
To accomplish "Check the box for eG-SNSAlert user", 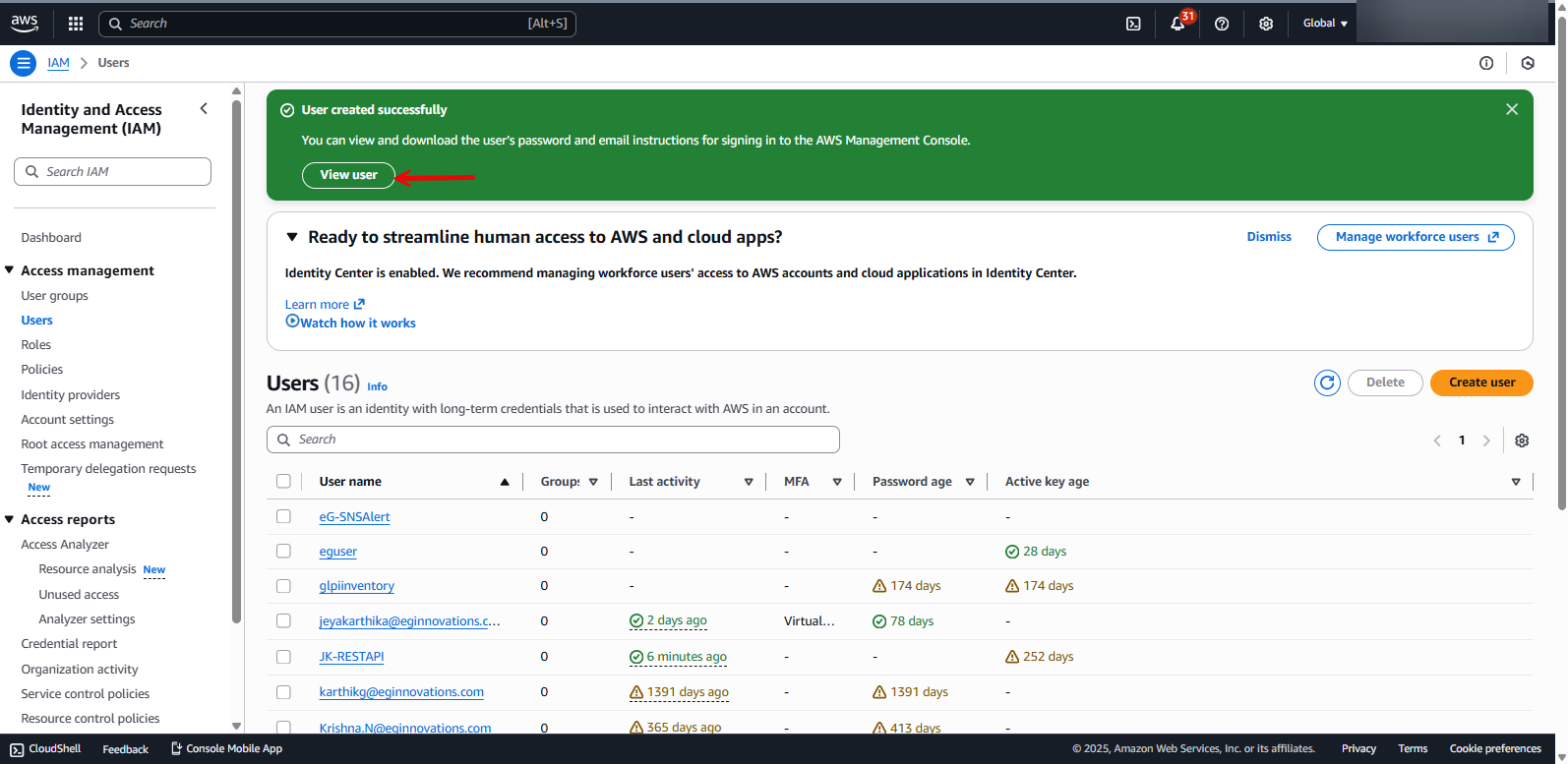I will tap(283, 516).
